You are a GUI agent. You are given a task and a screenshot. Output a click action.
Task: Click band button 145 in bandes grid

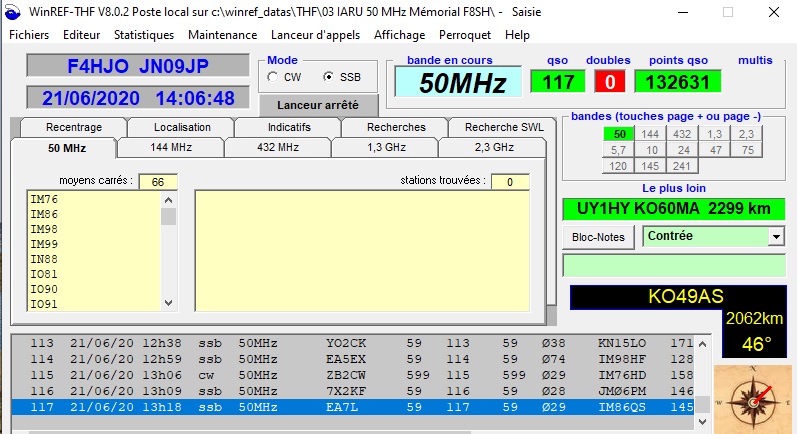pyautogui.click(x=650, y=166)
